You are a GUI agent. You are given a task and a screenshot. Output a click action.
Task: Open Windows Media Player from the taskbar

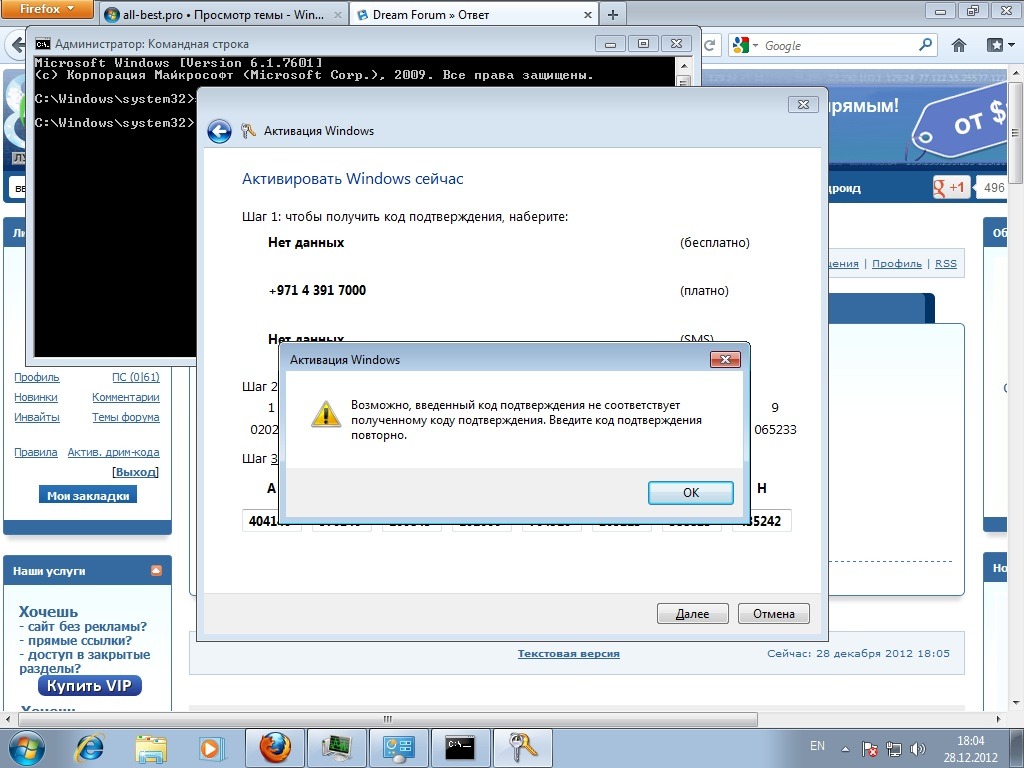[211, 748]
